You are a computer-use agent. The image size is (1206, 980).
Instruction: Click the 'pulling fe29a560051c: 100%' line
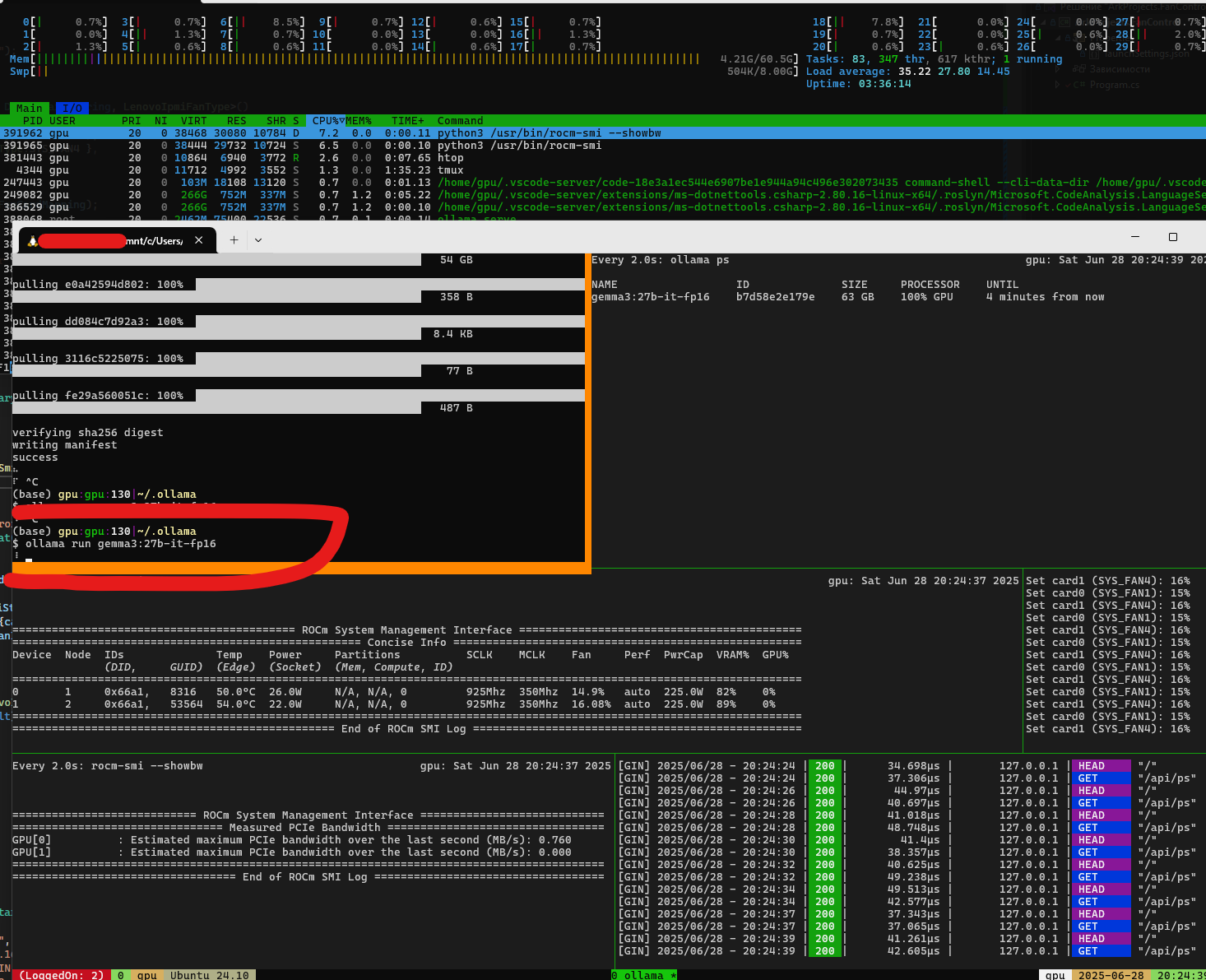(x=98, y=396)
